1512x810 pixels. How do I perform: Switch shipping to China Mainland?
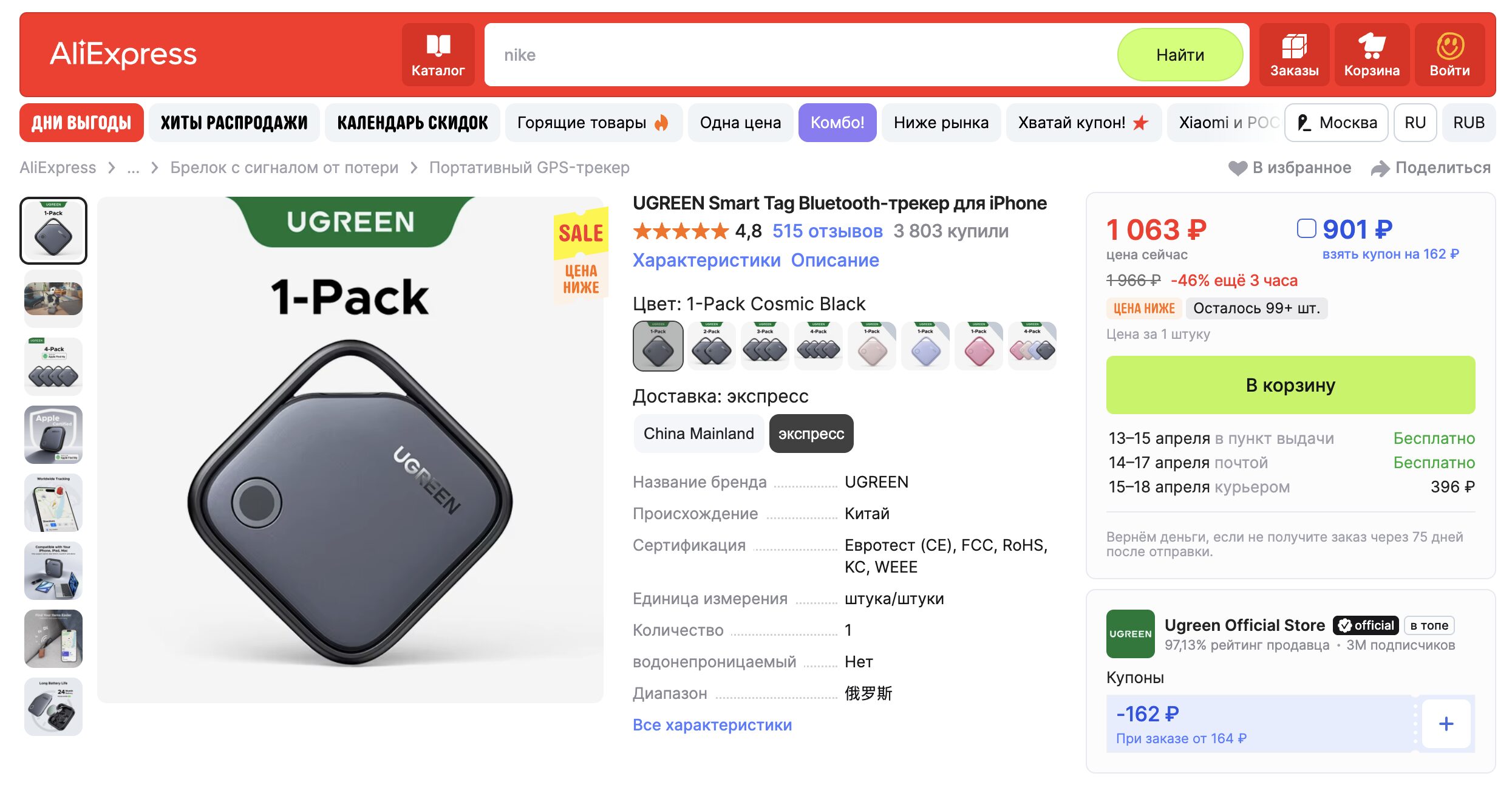(x=698, y=434)
